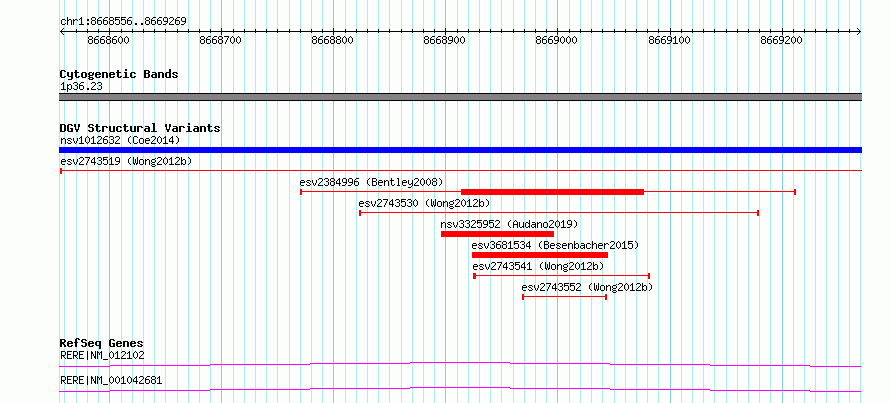Click the 8669100 ruler position
This screenshot has width=890, height=403.
670,40
